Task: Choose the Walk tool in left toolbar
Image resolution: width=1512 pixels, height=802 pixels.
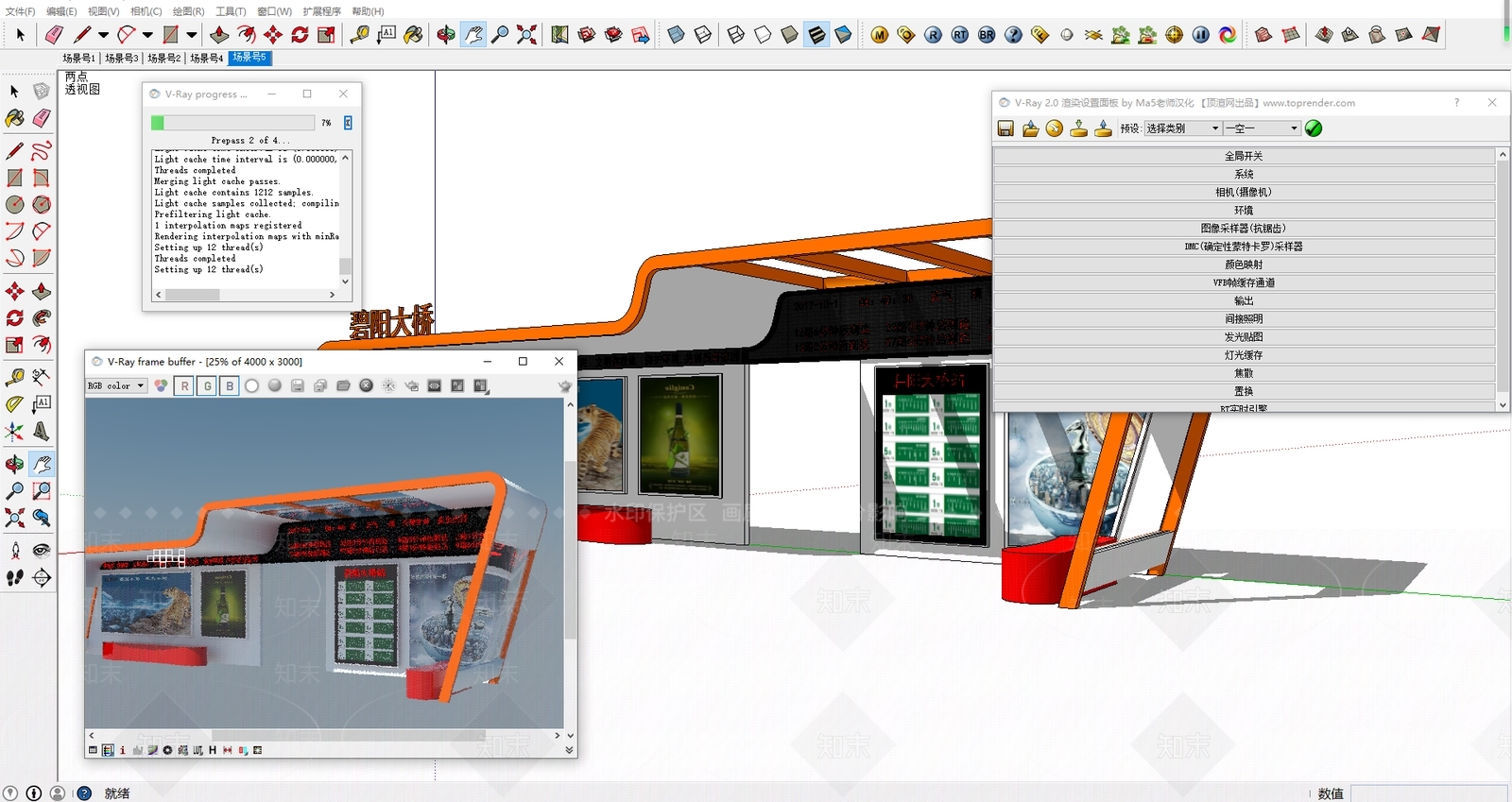Action: (x=15, y=577)
